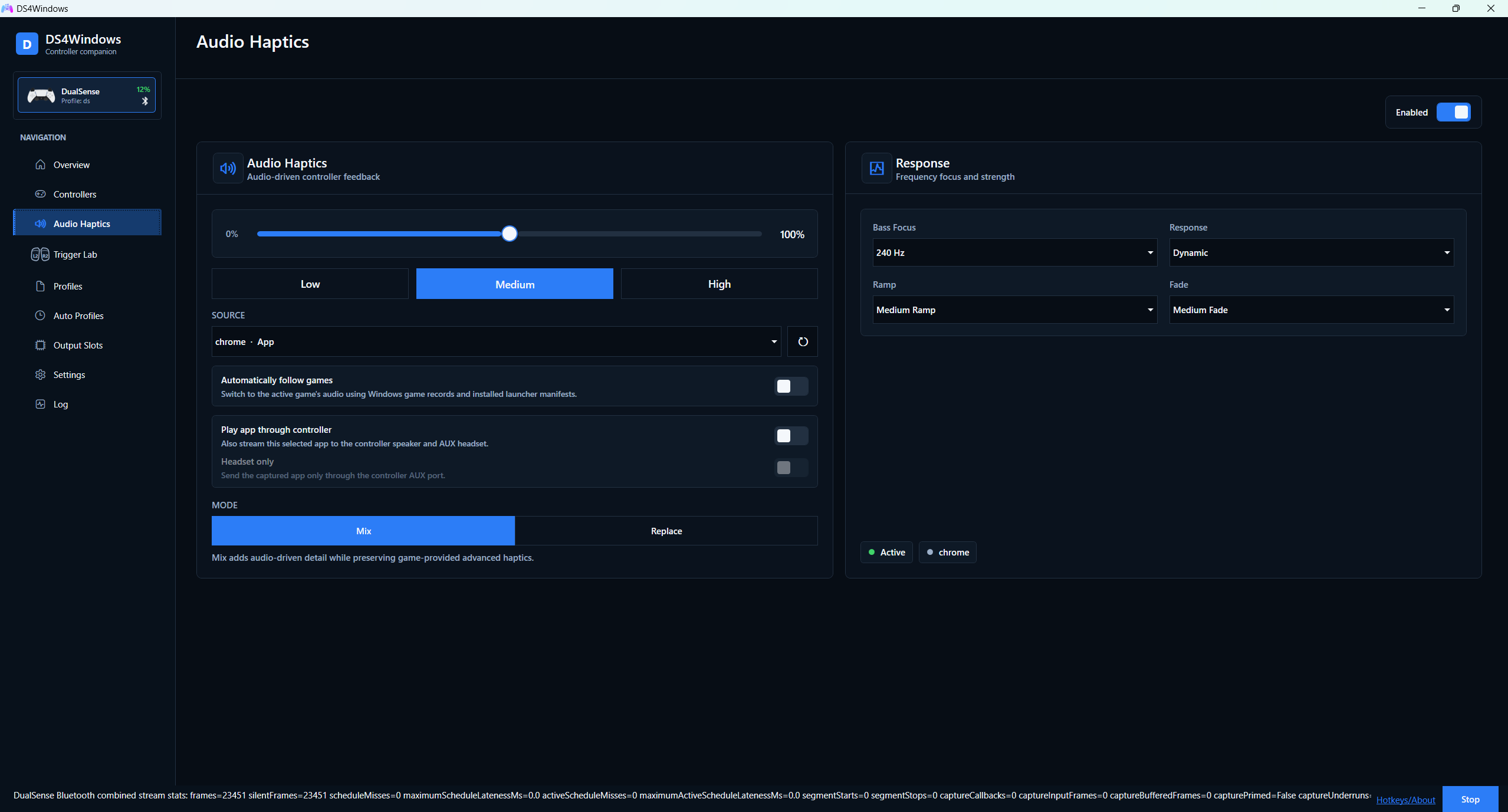Click the DS4Windows blue D logo

(x=27, y=44)
